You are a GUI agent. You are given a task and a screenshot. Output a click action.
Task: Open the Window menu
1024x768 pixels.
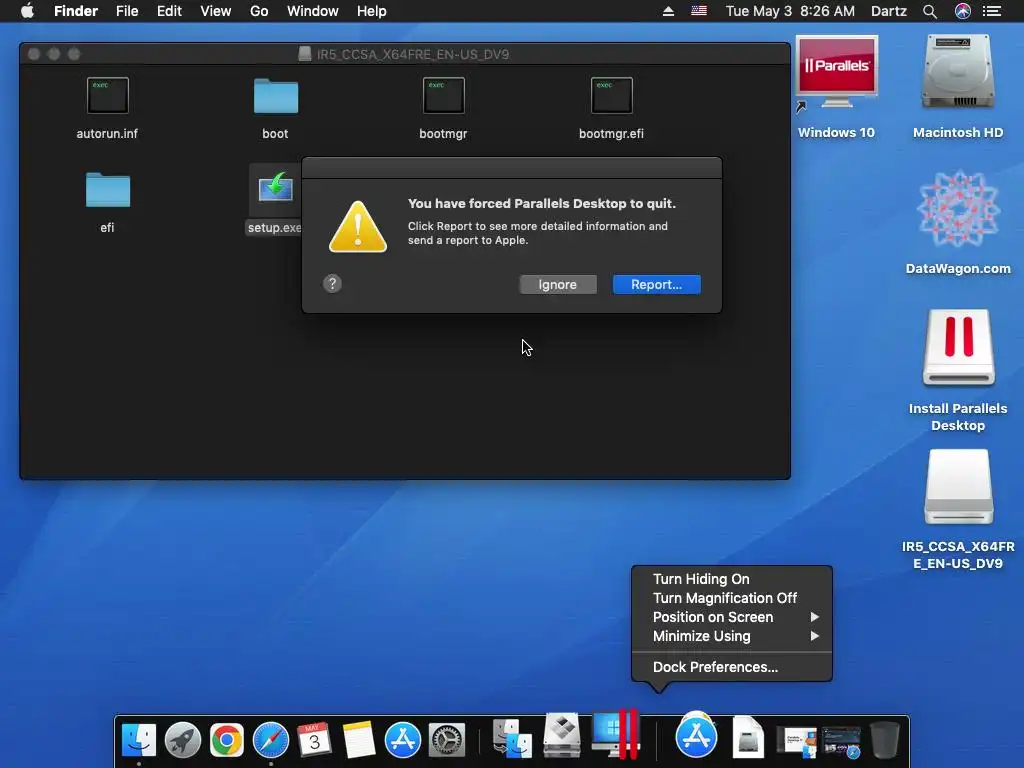[x=313, y=11]
